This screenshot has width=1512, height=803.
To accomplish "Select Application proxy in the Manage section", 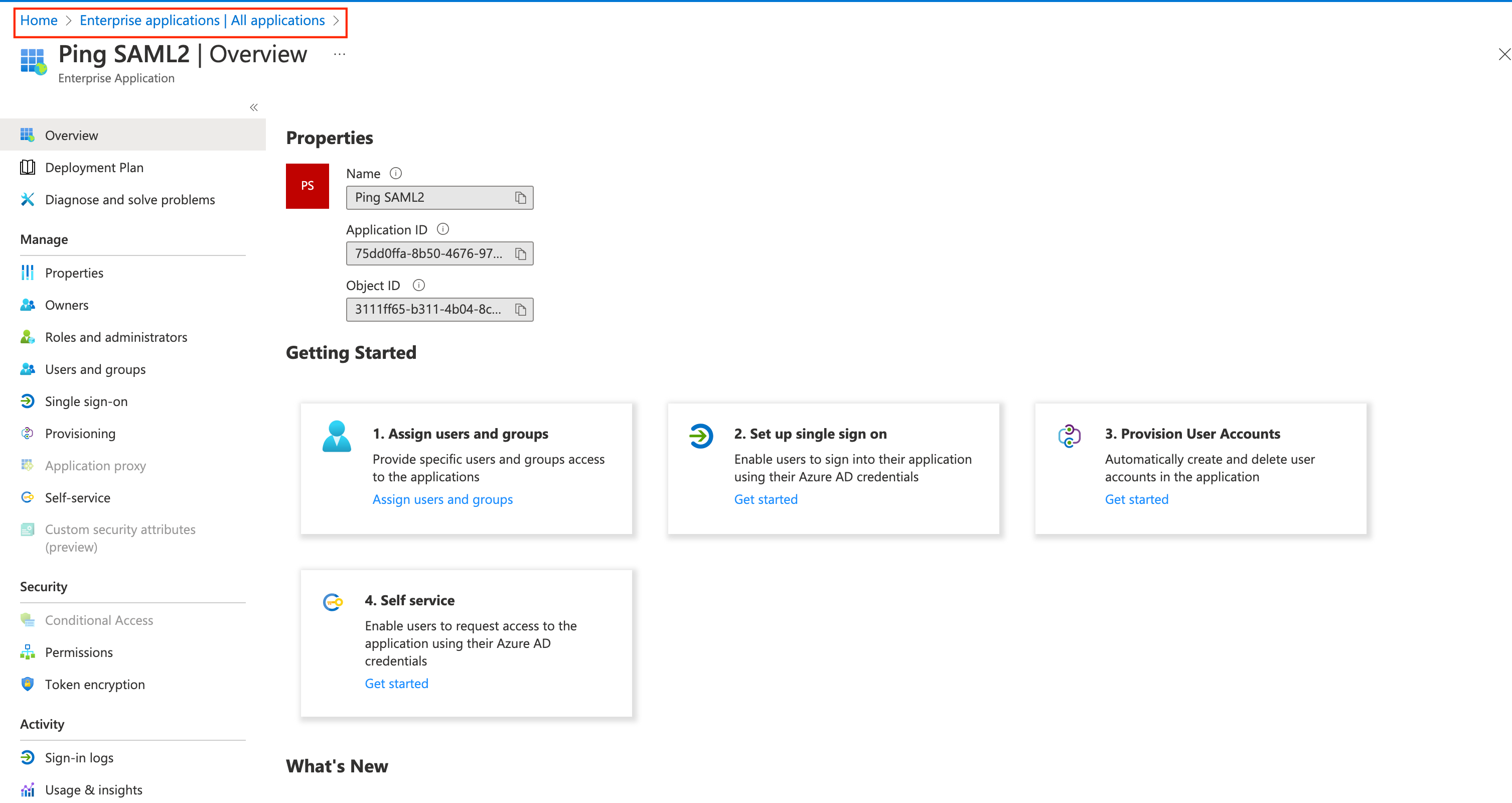I will pos(95,465).
